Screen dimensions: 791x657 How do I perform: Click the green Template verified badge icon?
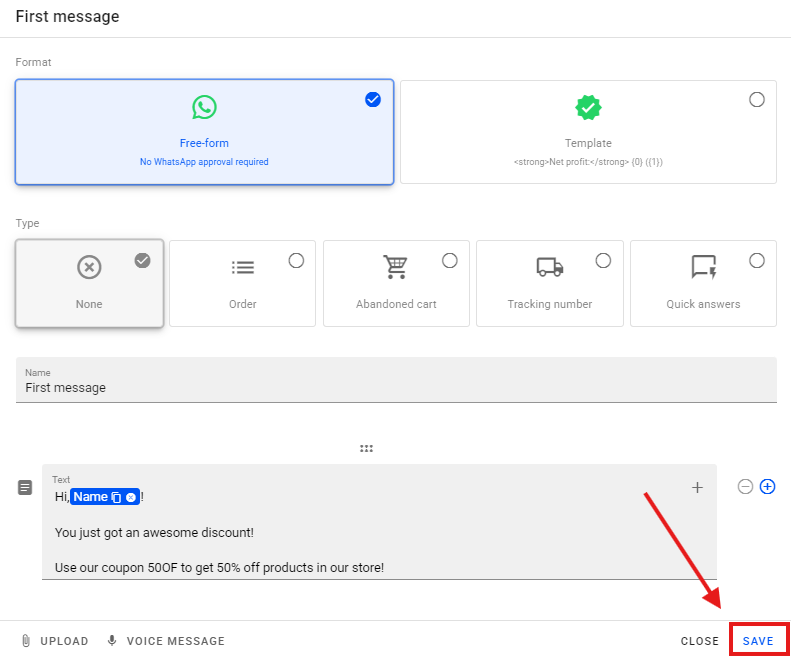pos(588,108)
